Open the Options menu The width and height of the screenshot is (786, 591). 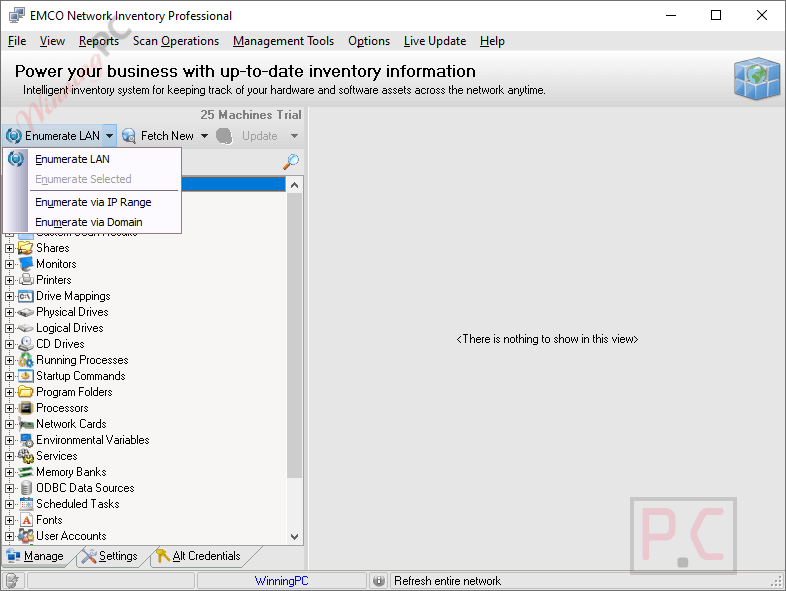tap(369, 41)
